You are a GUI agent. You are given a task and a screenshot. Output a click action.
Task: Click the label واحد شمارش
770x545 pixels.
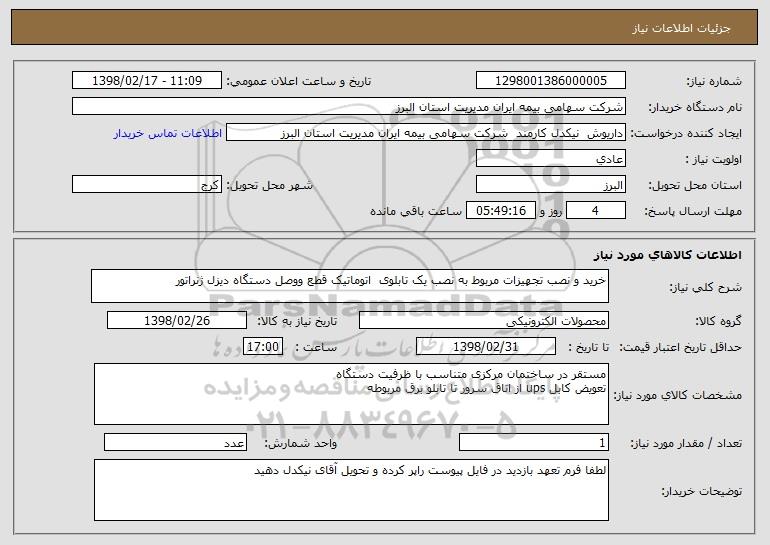click(x=301, y=444)
